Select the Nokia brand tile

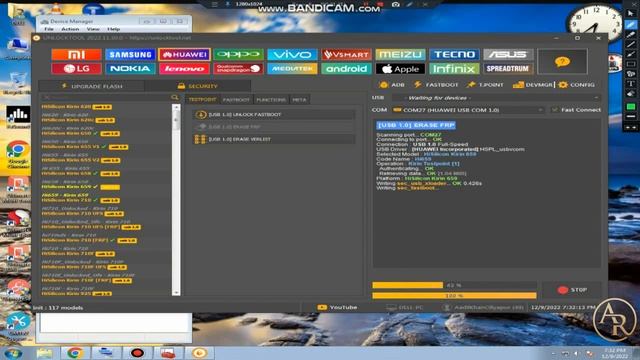(x=130, y=69)
